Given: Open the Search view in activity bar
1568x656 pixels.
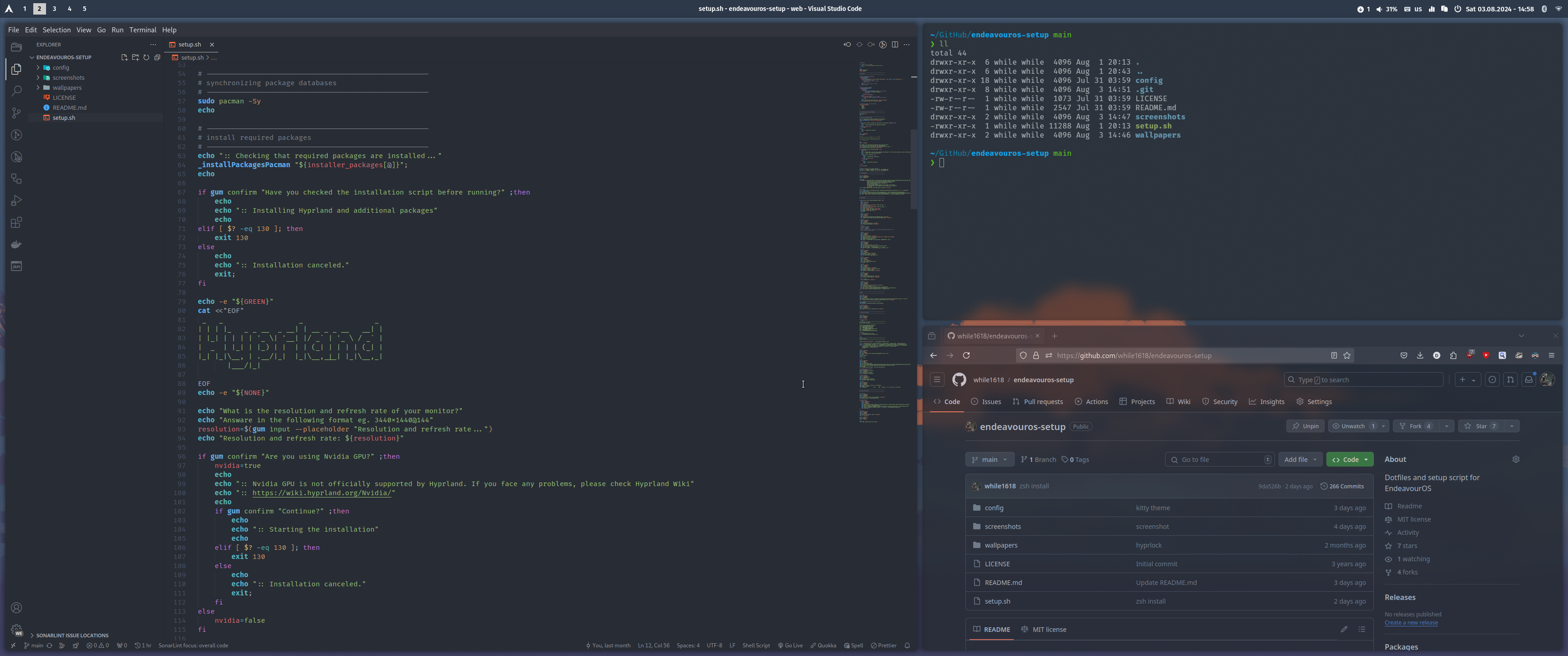Looking at the screenshot, I should [16, 91].
